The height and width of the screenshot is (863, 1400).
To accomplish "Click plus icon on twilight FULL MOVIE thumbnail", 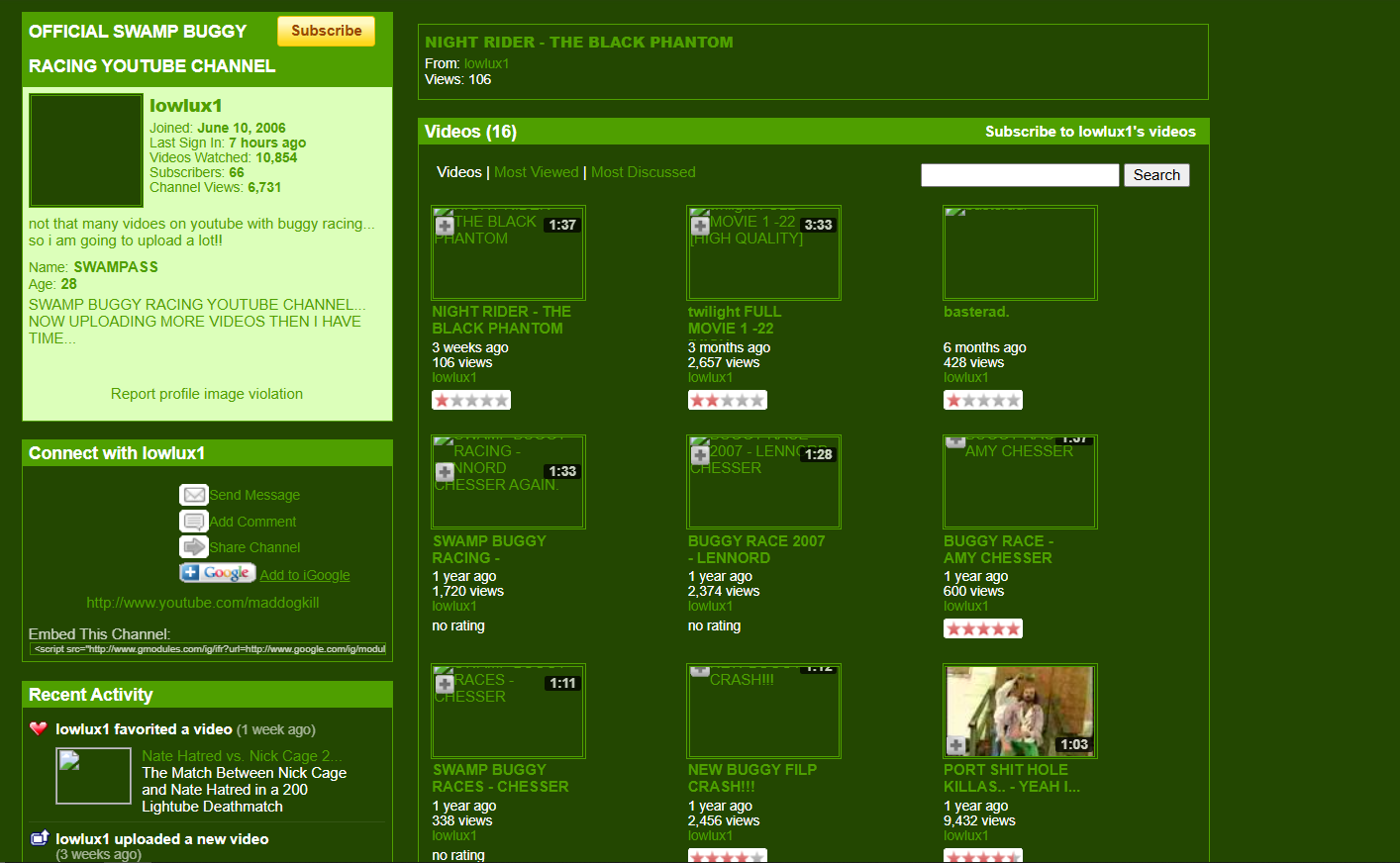I will 700,226.
